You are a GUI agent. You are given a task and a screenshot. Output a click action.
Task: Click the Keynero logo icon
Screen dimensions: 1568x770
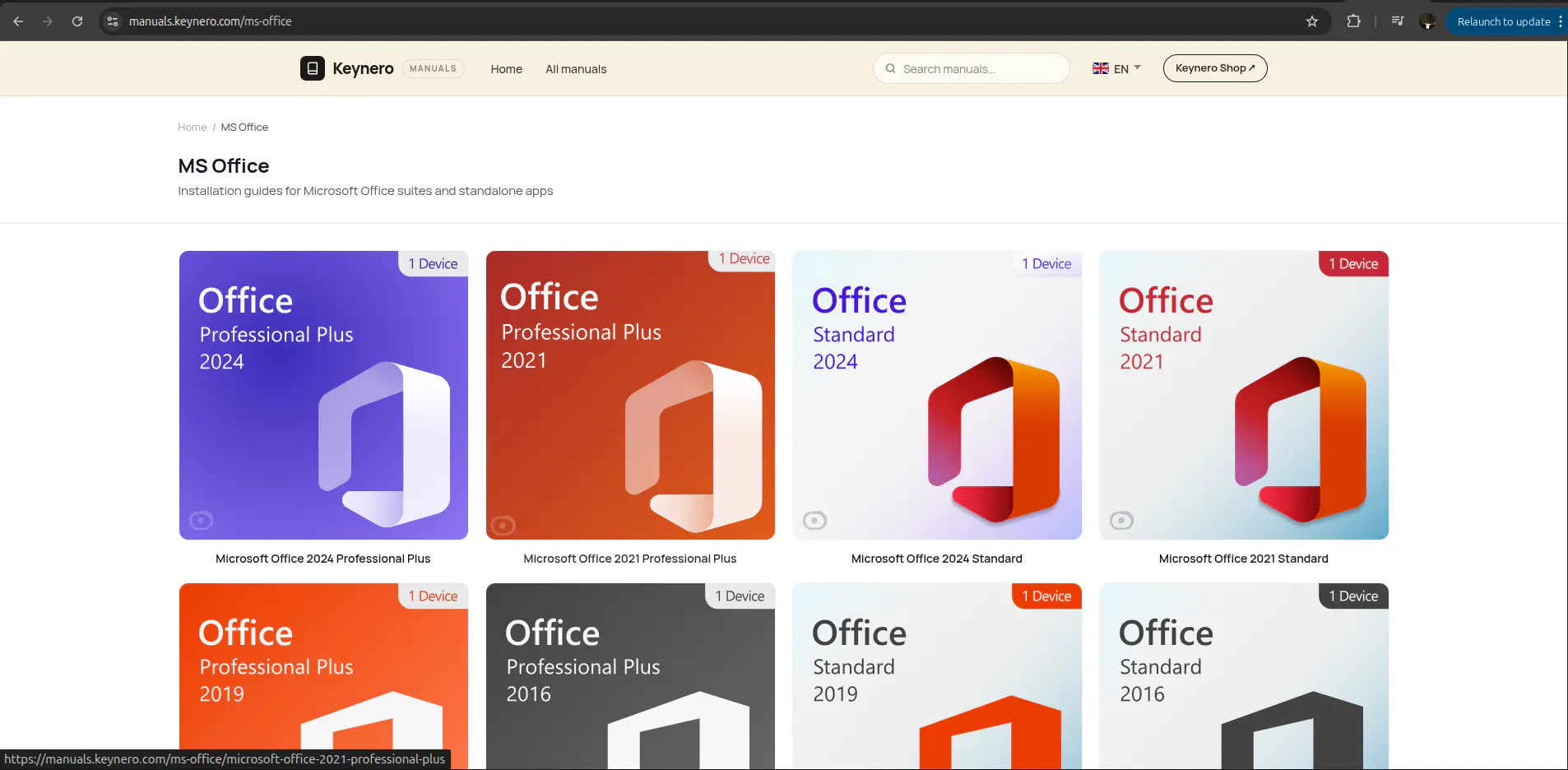click(313, 68)
